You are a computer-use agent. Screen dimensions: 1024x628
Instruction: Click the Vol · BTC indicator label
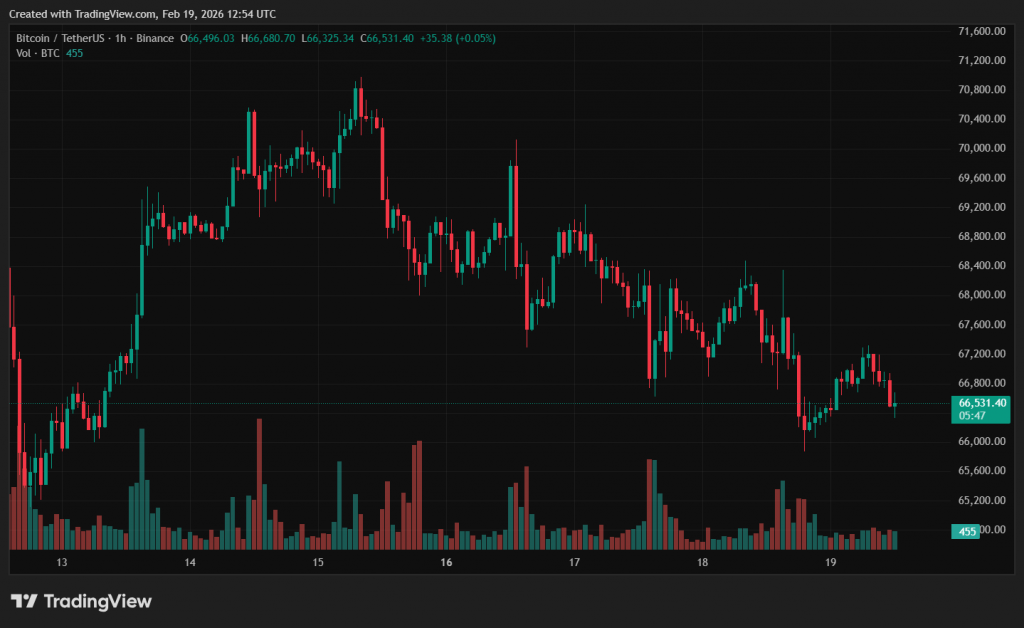pos(37,53)
